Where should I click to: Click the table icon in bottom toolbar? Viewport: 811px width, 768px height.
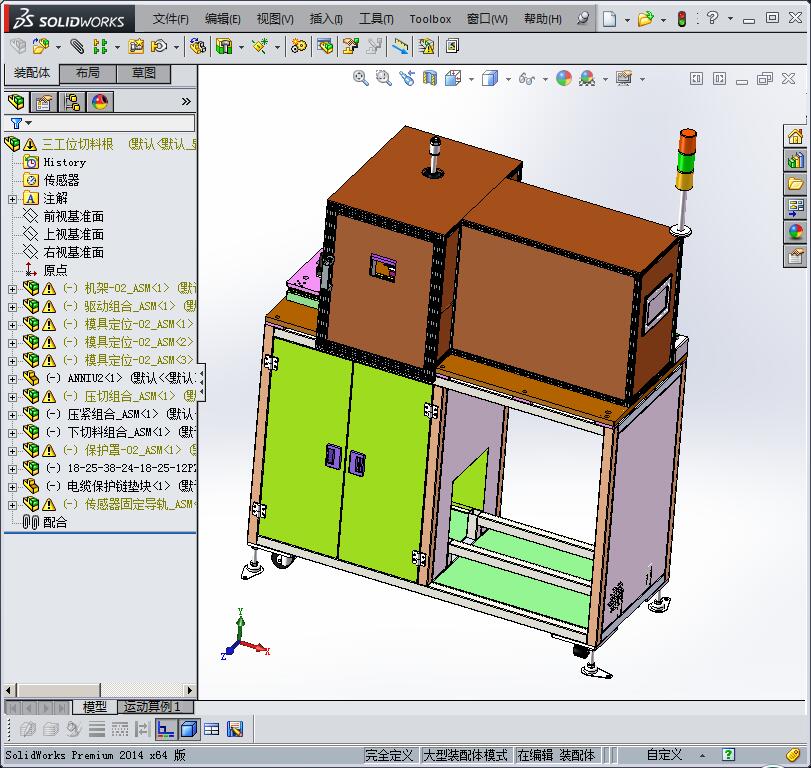pos(212,729)
